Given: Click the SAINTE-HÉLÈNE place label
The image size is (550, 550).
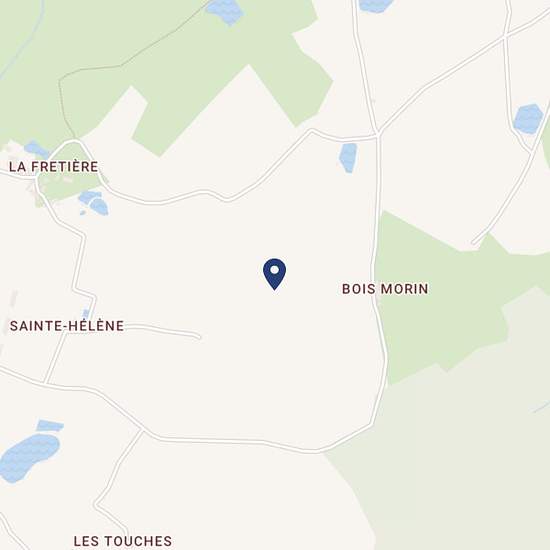Looking at the screenshot, I should coord(67,326).
